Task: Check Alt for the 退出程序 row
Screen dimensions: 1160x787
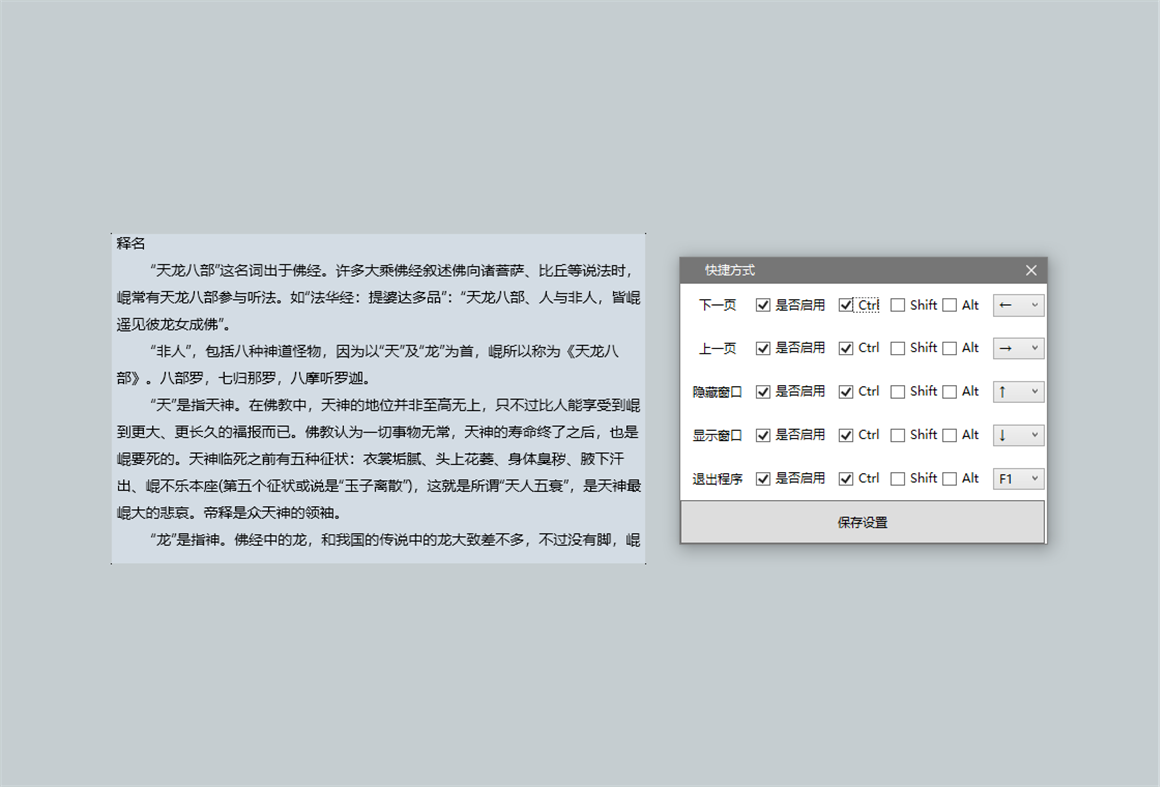Action: (x=948, y=478)
